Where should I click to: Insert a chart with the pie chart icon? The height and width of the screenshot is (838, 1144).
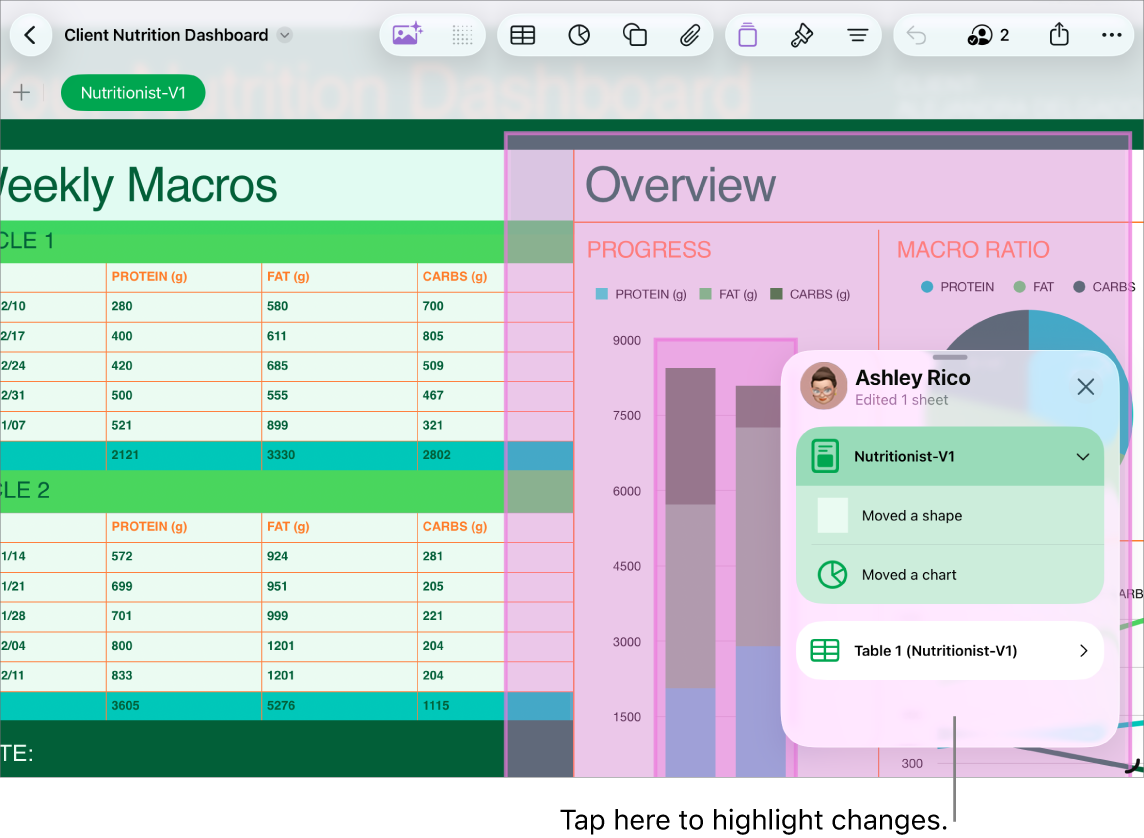[578, 35]
